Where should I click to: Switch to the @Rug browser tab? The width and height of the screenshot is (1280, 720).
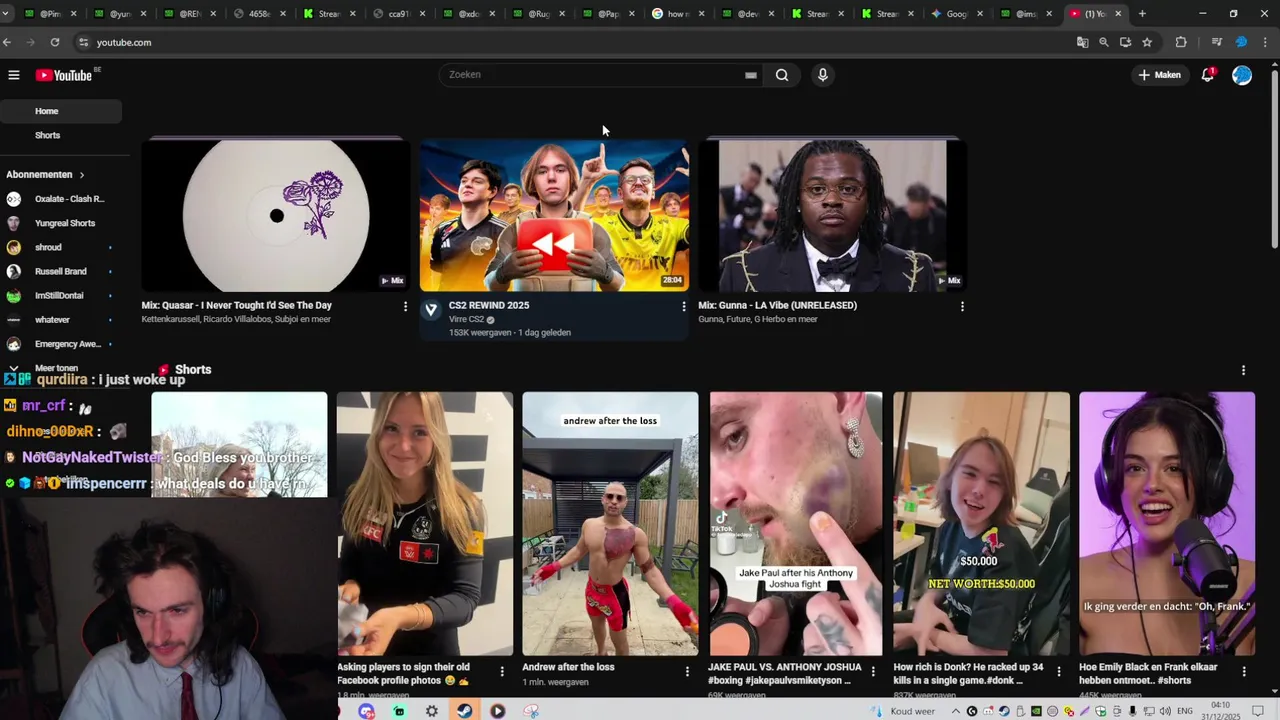pyautogui.click(x=538, y=14)
